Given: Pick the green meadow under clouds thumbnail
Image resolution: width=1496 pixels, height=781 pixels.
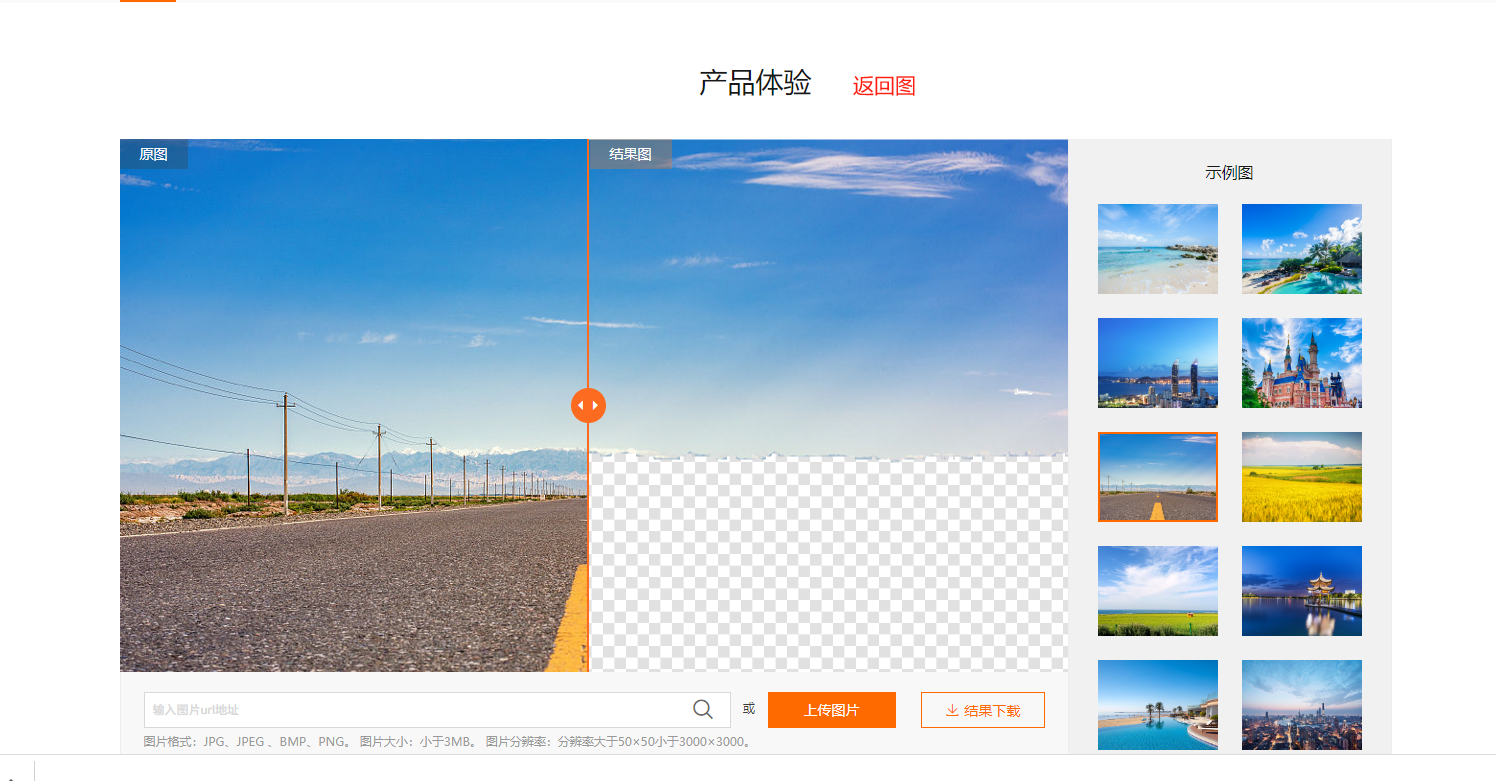Looking at the screenshot, I should point(1158,591).
